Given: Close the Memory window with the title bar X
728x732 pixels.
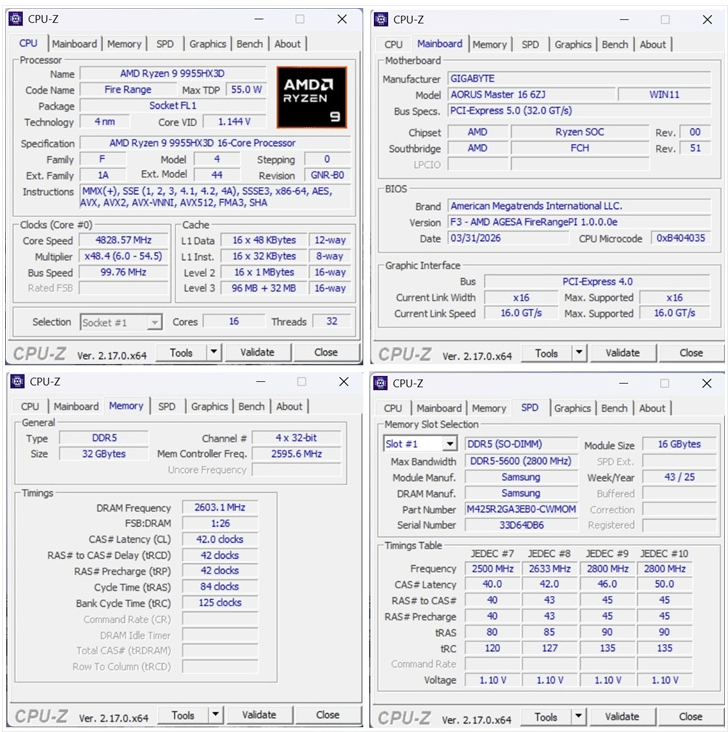Looking at the screenshot, I should (x=344, y=382).
